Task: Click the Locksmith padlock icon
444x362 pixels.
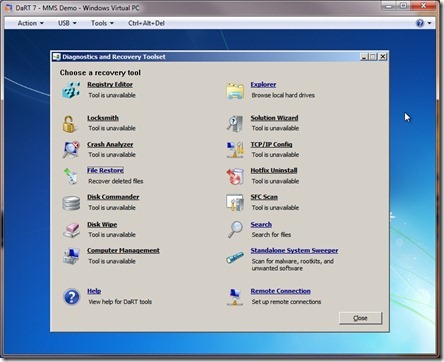Action: [x=69, y=124]
